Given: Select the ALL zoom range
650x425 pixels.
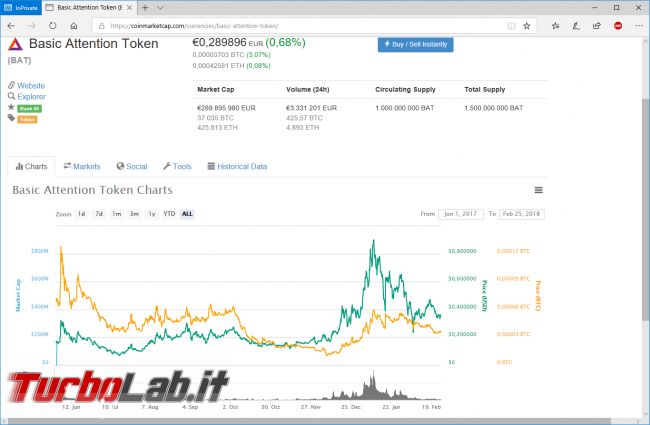Looking at the screenshot, I should (x=187, y=214).
